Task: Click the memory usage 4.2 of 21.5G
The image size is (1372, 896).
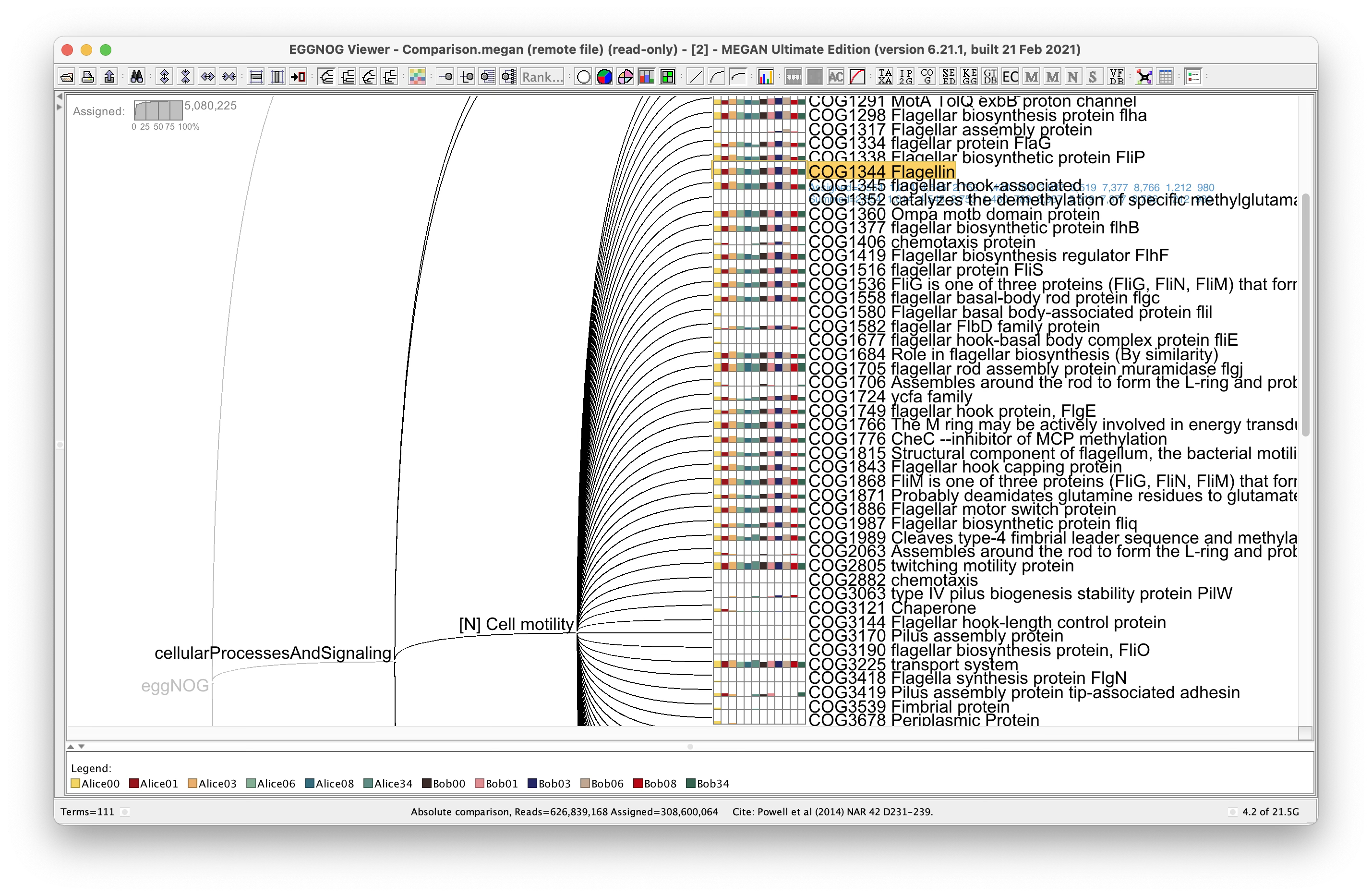Action: click(x=1271, y=812)
